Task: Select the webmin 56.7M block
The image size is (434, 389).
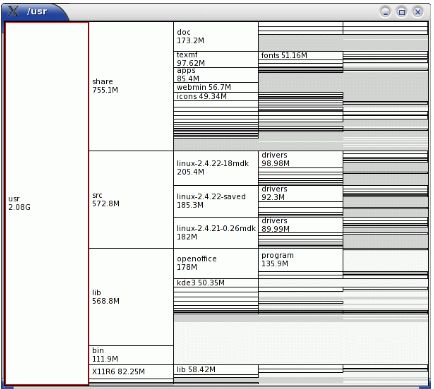Action: 216,88
